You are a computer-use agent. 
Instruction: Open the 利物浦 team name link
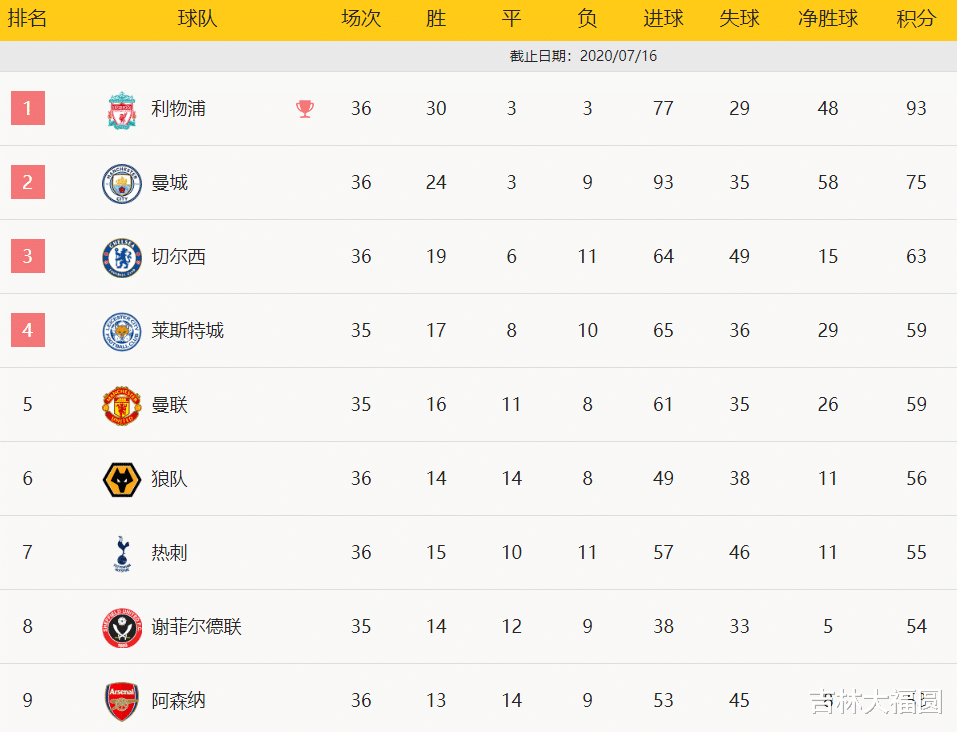[x=178, y=109]
